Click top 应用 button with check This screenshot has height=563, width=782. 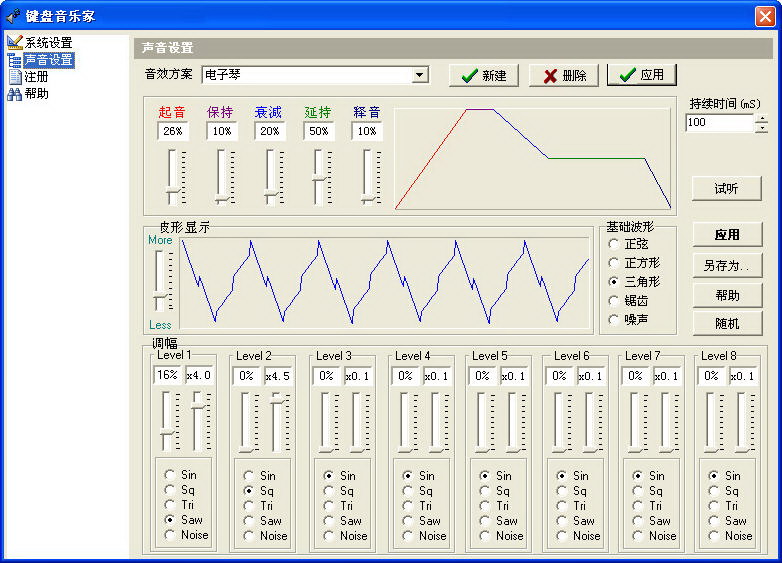[642, 75]
